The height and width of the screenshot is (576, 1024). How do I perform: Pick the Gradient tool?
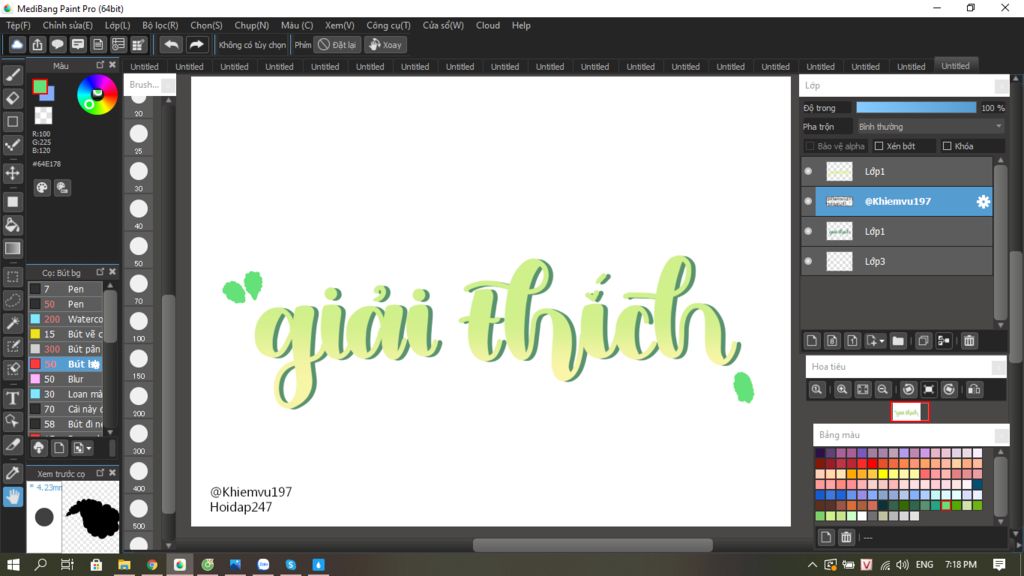pyautogui.click(x=12, y=248)
